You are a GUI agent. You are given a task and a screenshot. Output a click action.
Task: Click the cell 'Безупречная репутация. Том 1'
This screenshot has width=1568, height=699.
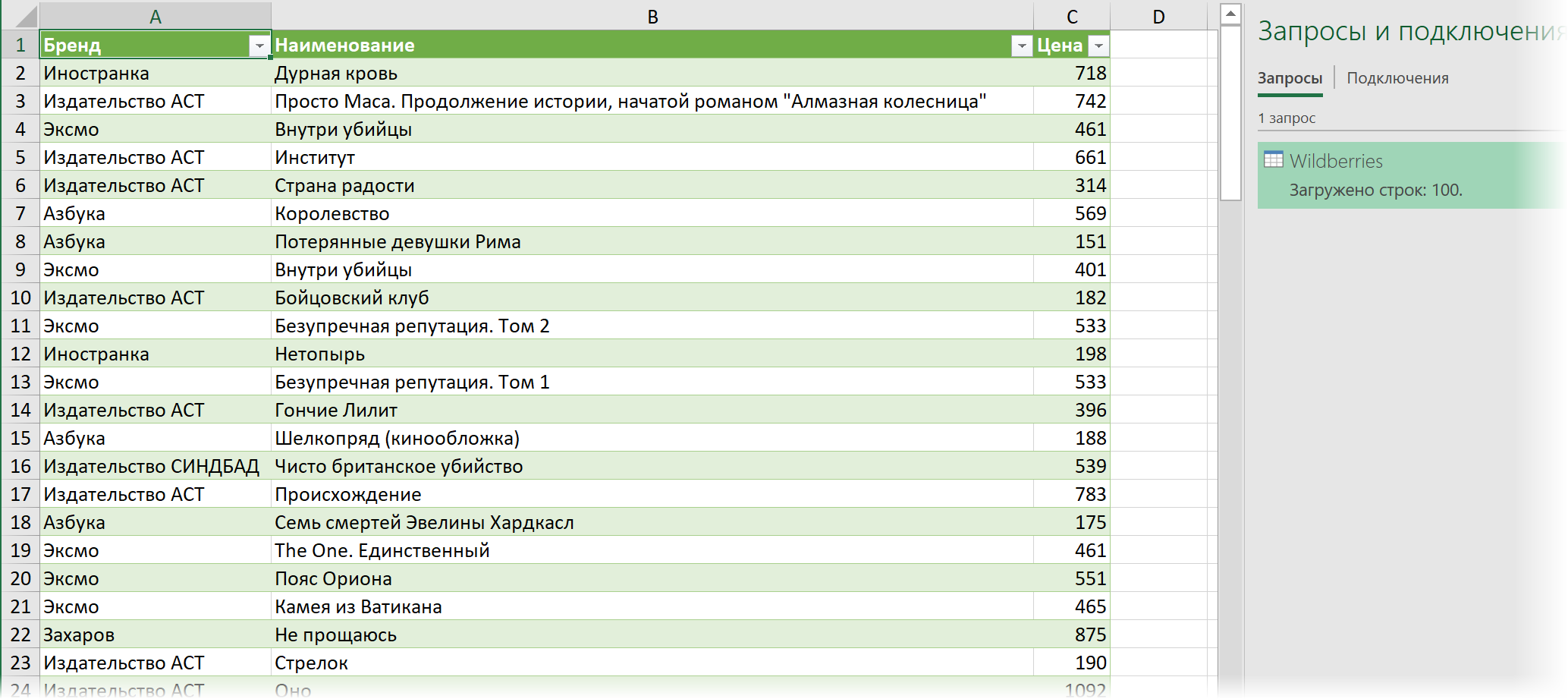pyautogui.click(x=652, y=382)
